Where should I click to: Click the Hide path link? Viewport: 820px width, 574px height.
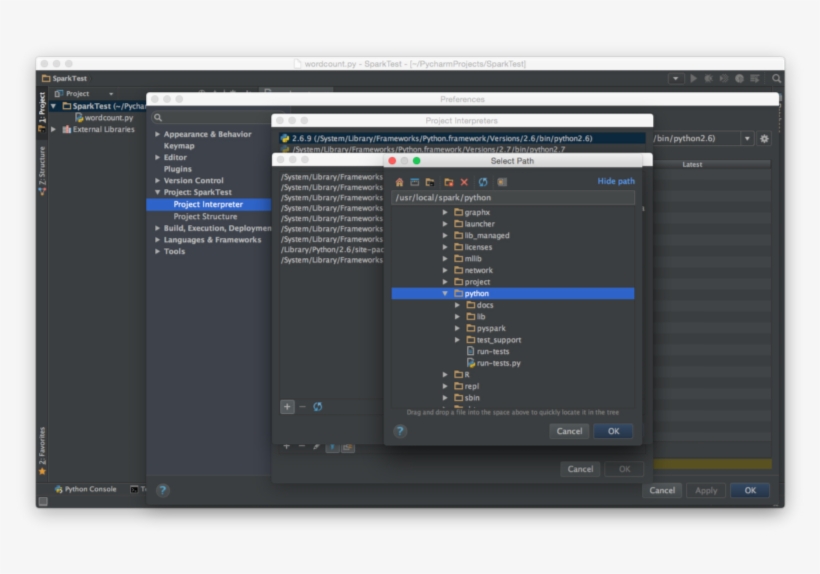tap(616, 182)
